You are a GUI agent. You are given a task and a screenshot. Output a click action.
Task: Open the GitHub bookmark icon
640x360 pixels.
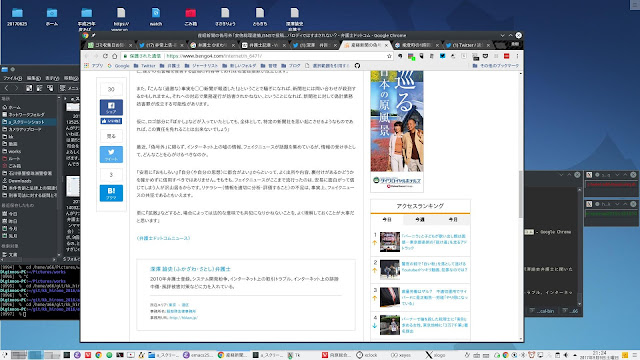pos(357,65)
